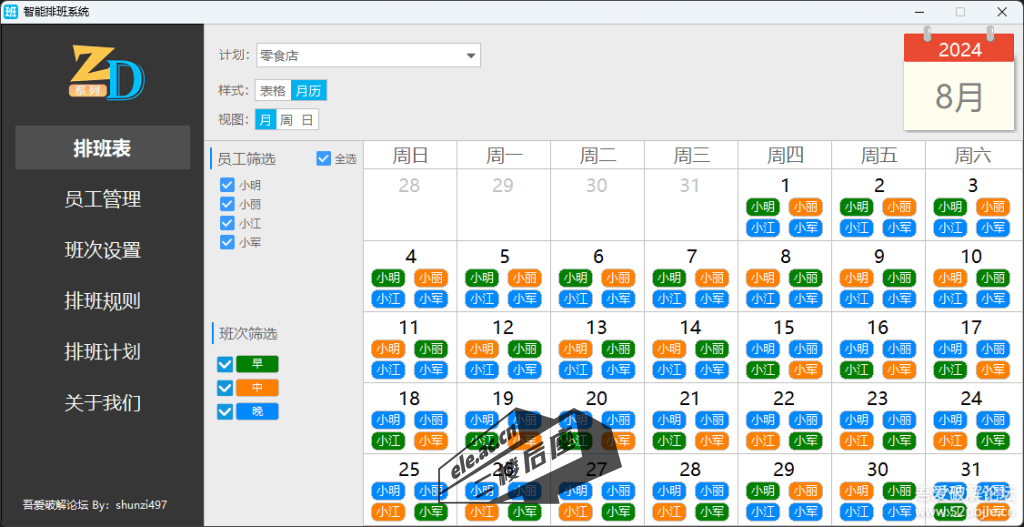
Task: Select the 小军 tag on August 3
Action: click(x=993, y=228)
